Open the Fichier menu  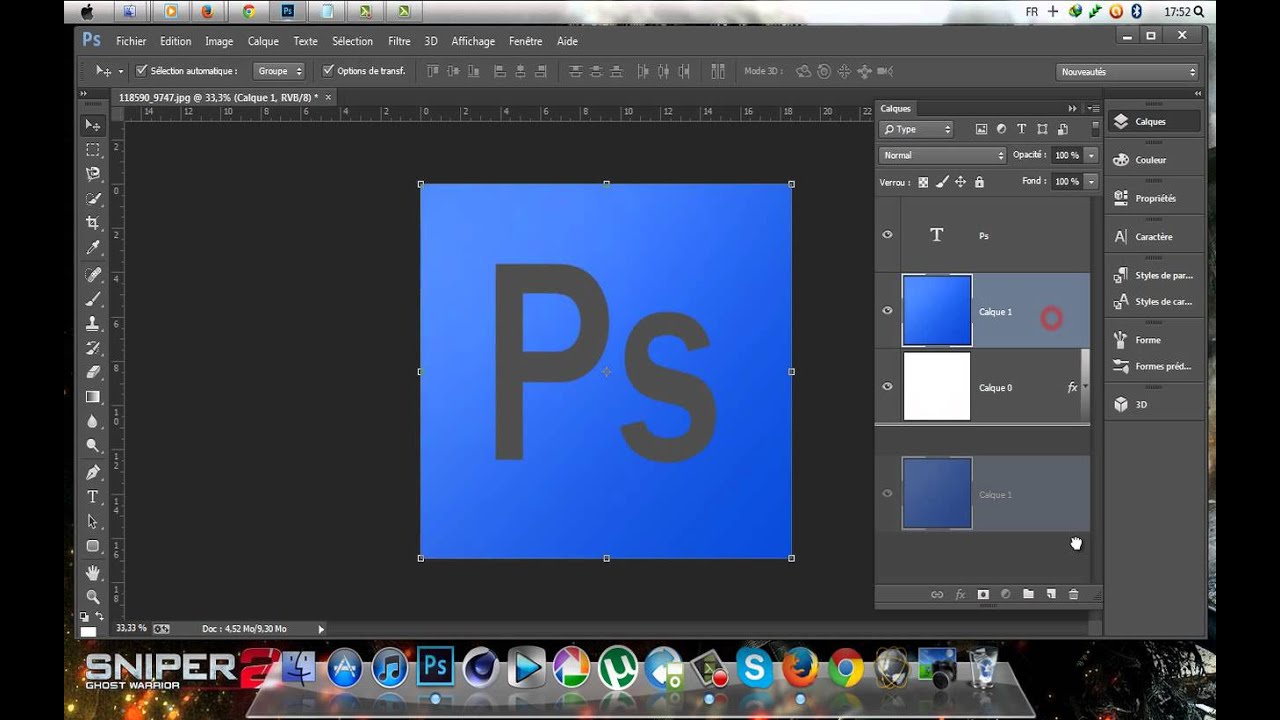coord(131,41)
